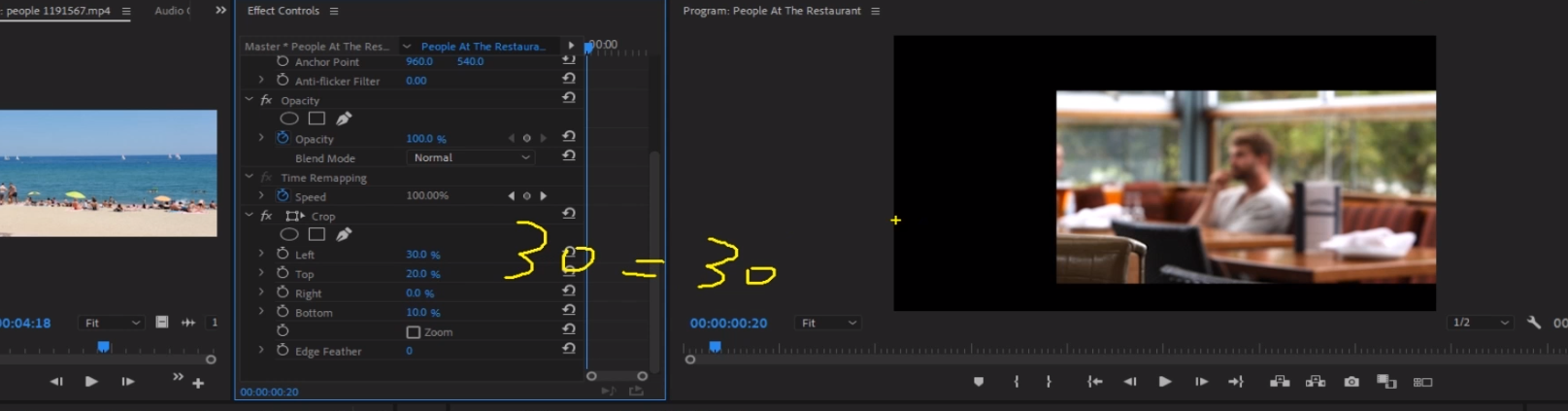Create an Opacity 4-point polygon mask
The height and width of the screenshot is (411, 1568).
317,119
